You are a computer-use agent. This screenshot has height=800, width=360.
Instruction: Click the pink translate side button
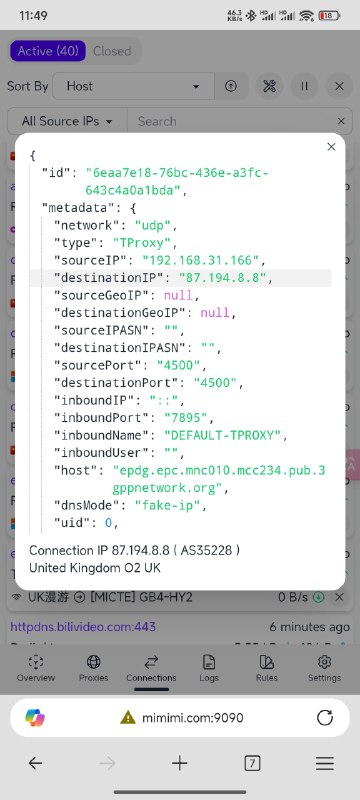(x=353, y=464)
